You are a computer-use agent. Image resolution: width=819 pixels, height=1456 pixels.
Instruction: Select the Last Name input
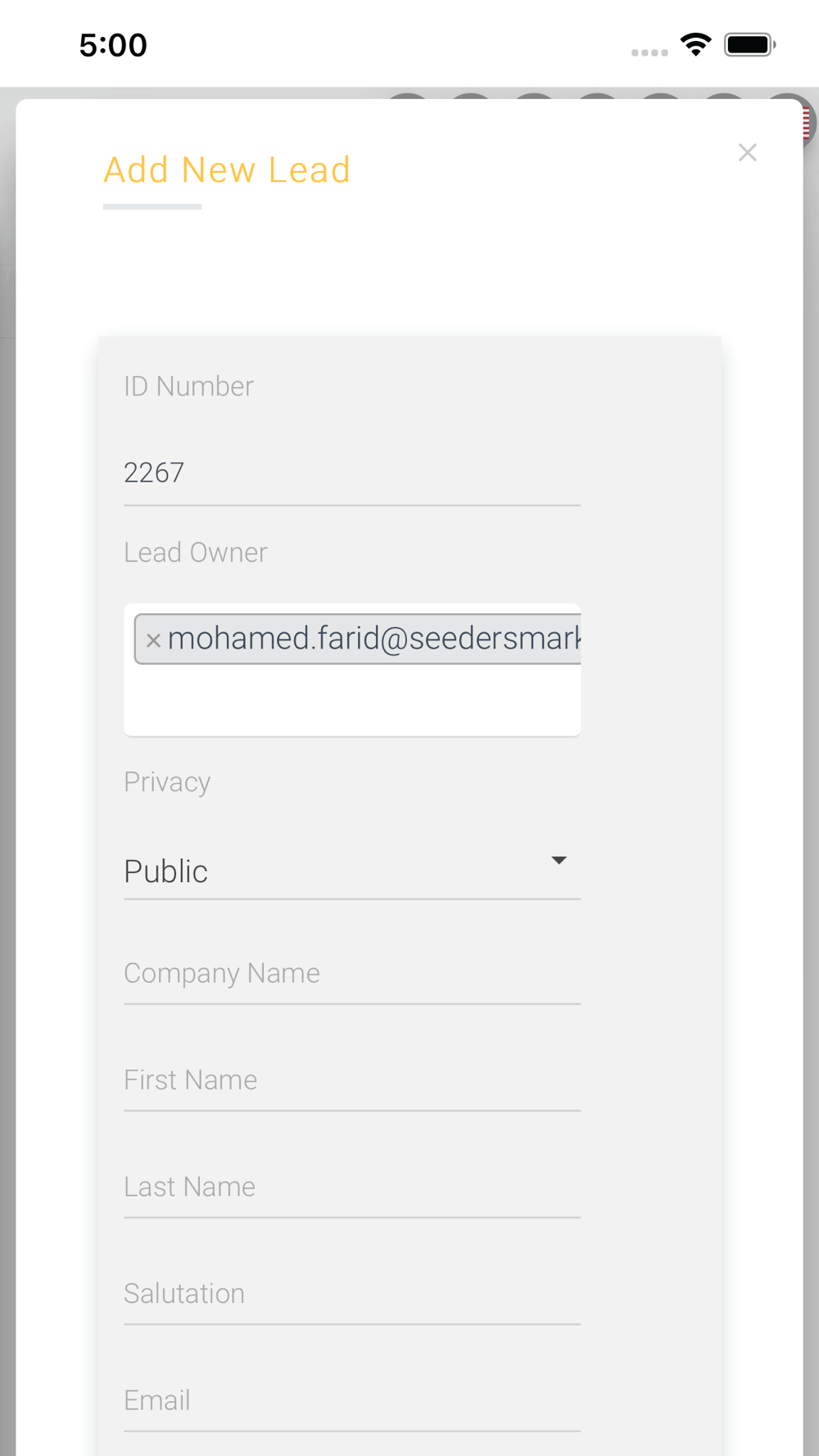coord(352,1187)
